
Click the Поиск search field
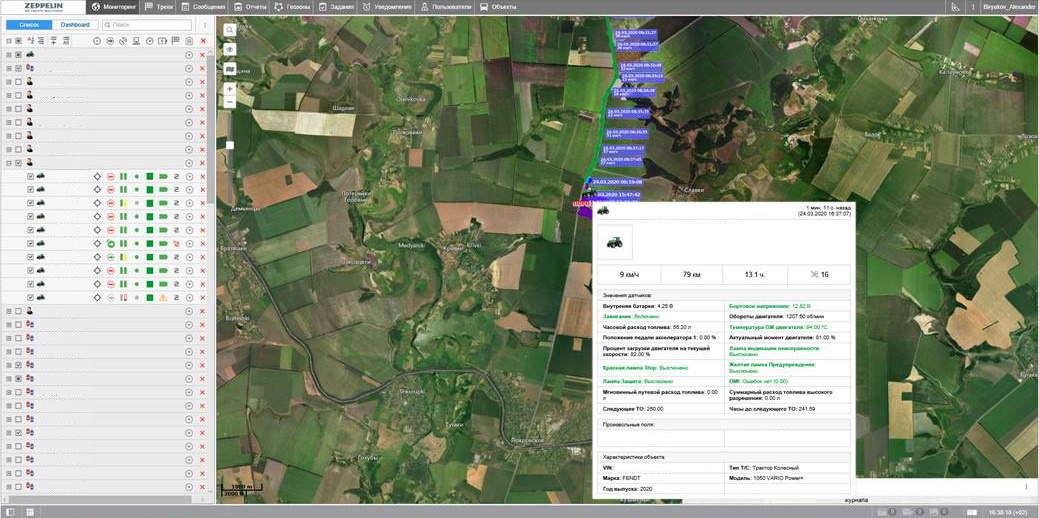[x=147, y=25]
